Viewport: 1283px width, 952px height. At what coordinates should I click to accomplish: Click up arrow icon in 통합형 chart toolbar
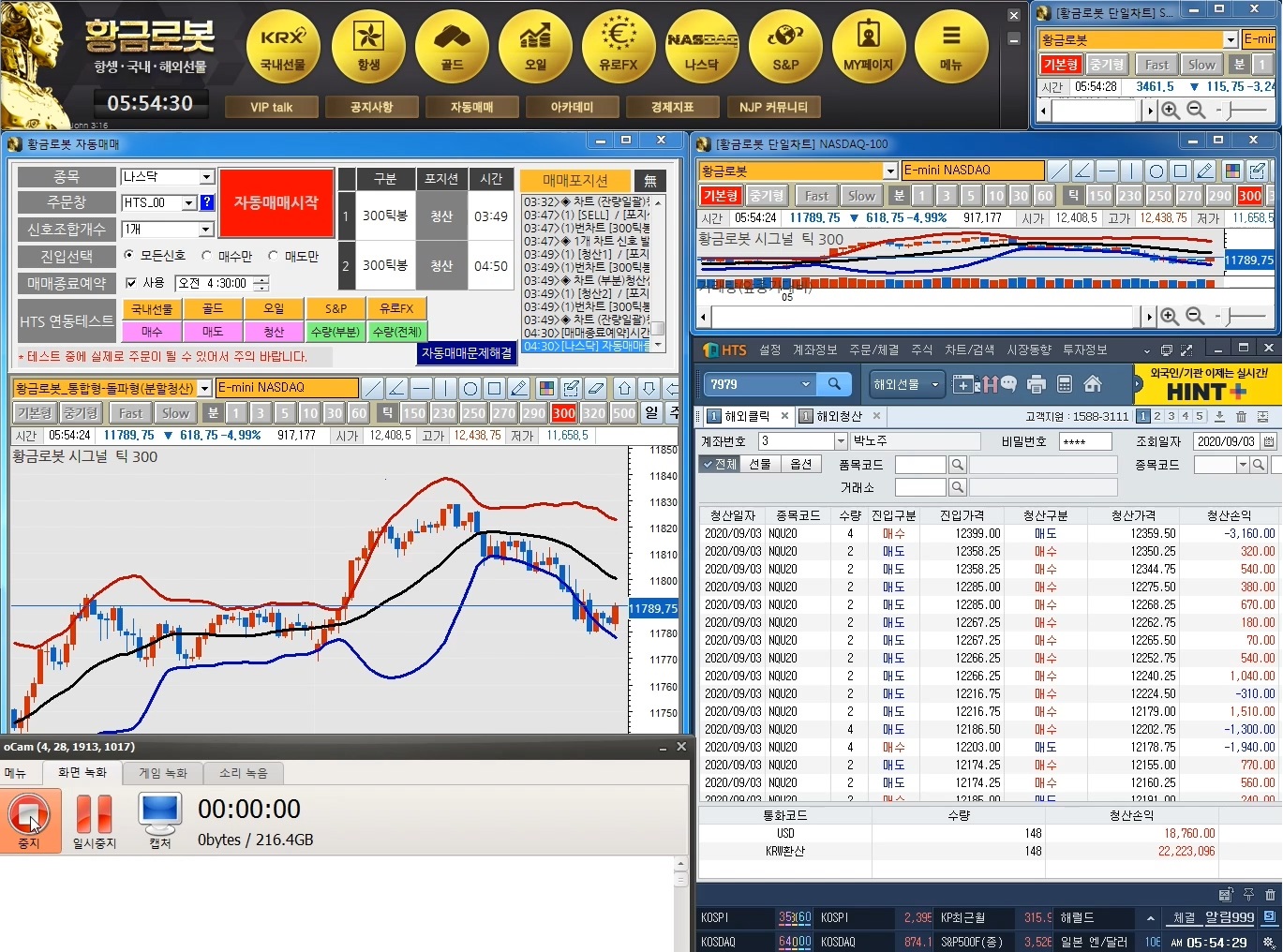pos(625,388)
